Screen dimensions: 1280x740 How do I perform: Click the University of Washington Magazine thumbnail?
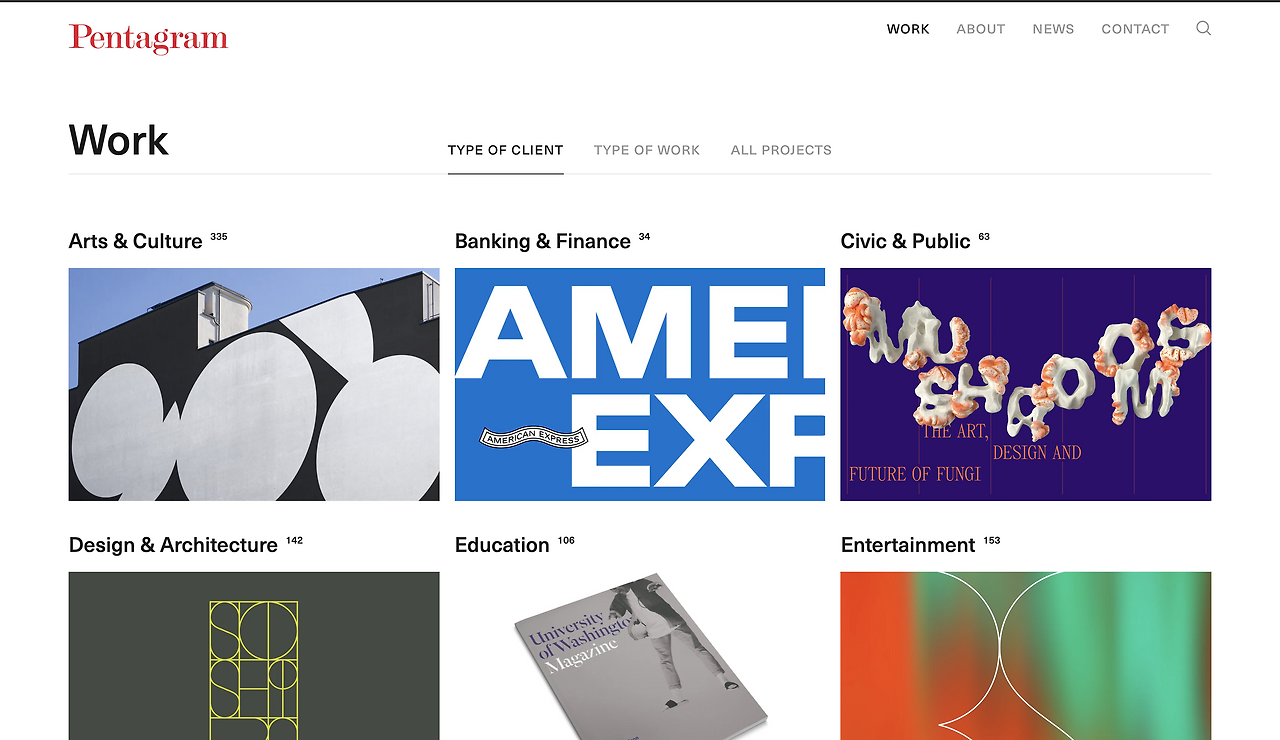click(x=640, y=656)
